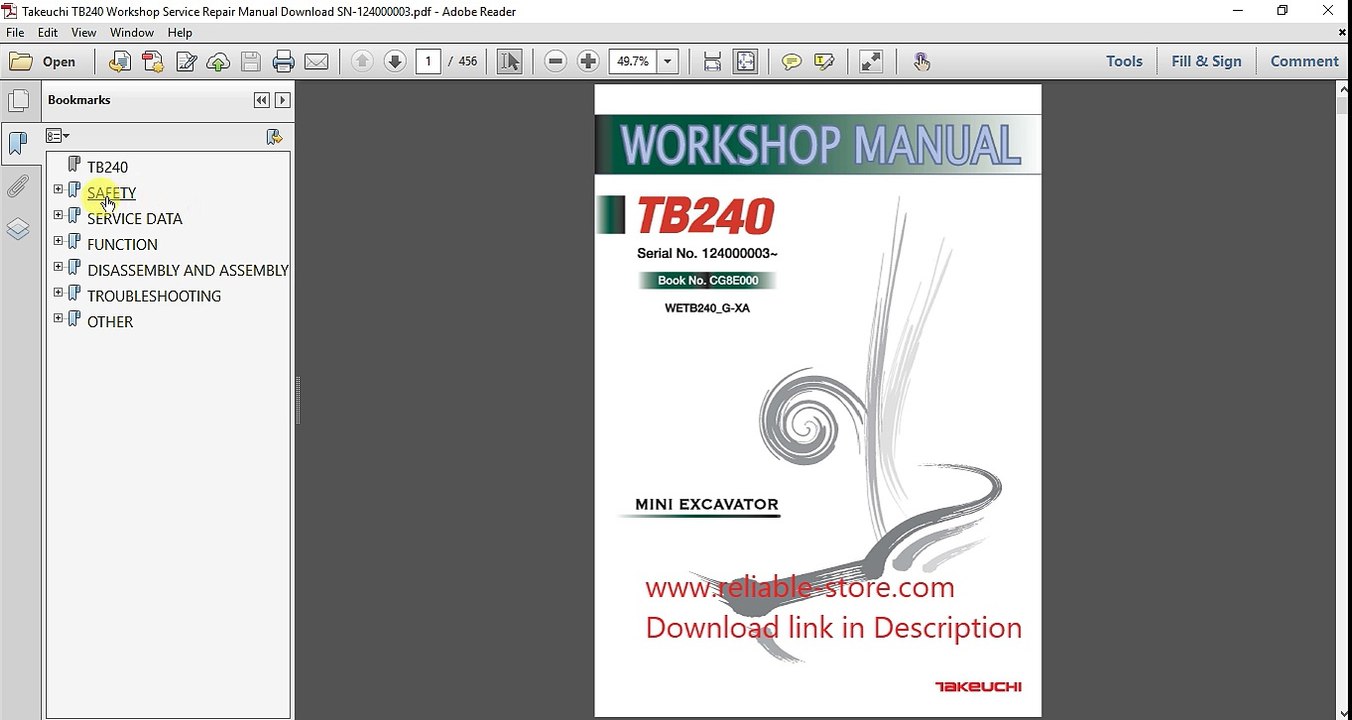Select the Highlight text tool

pyautogui.click(x=825, y=62)
